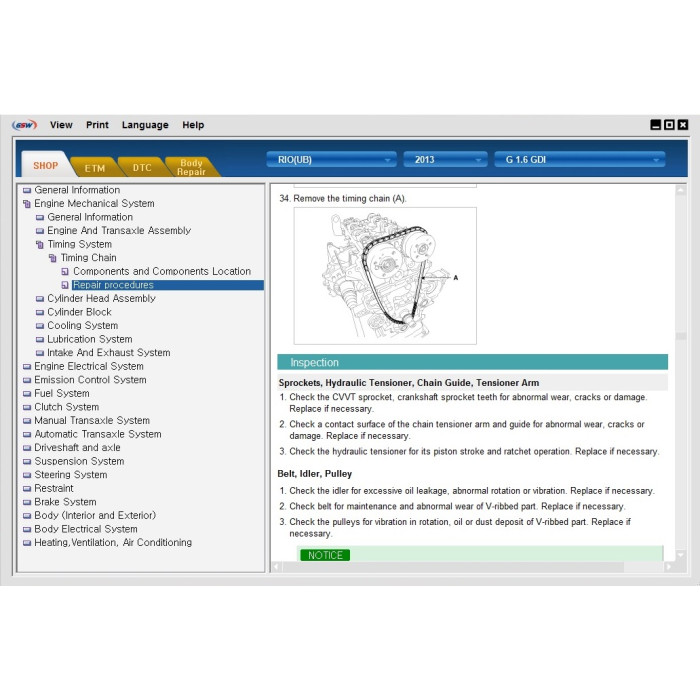Image resolution: width=700 pixels, height=700 pixels.
Task: Click book icon beside Fuel System
Action: (27, 394)
